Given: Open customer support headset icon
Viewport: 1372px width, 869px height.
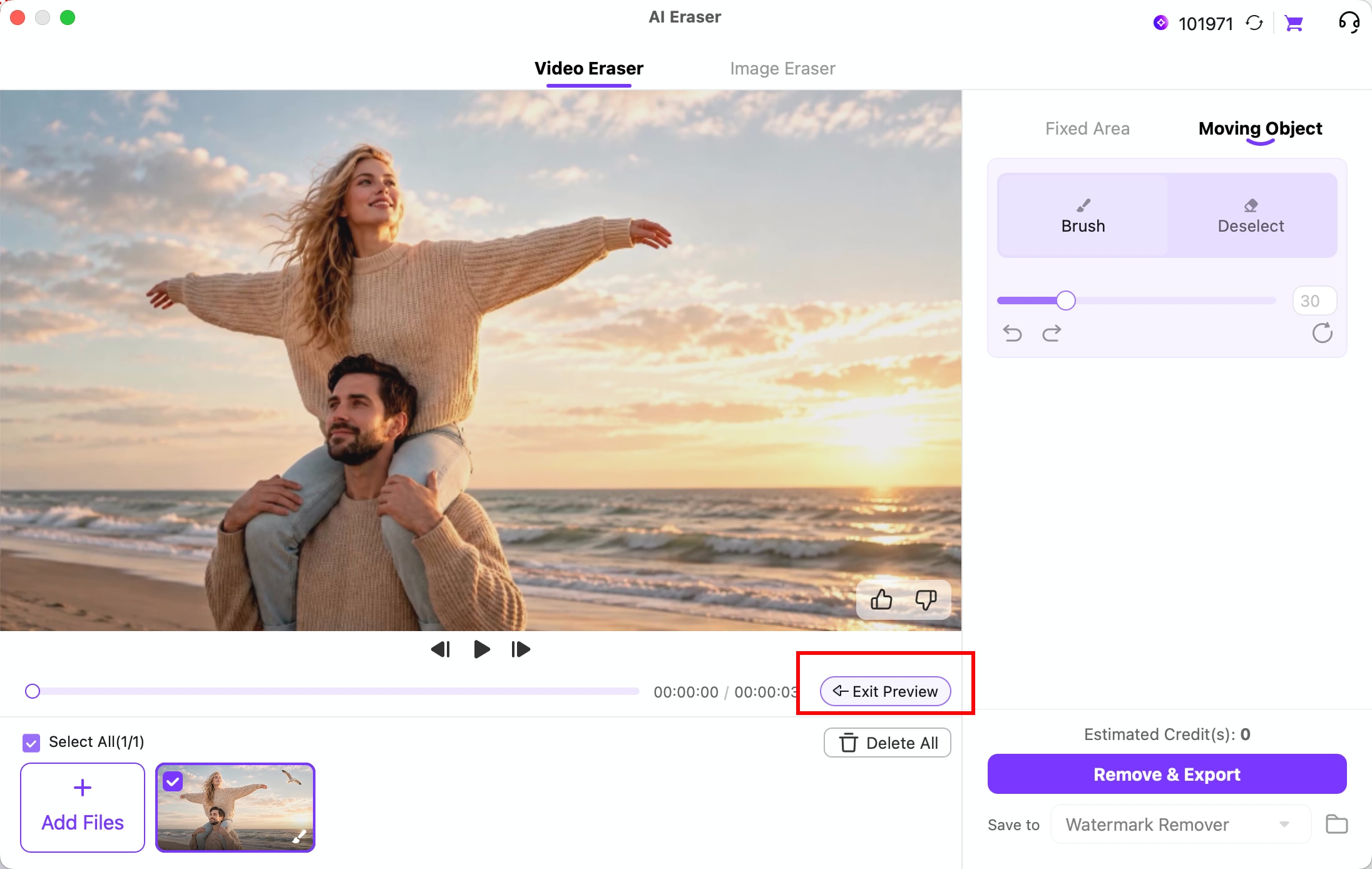Looking at the screenshot, I should point(1349,23).
